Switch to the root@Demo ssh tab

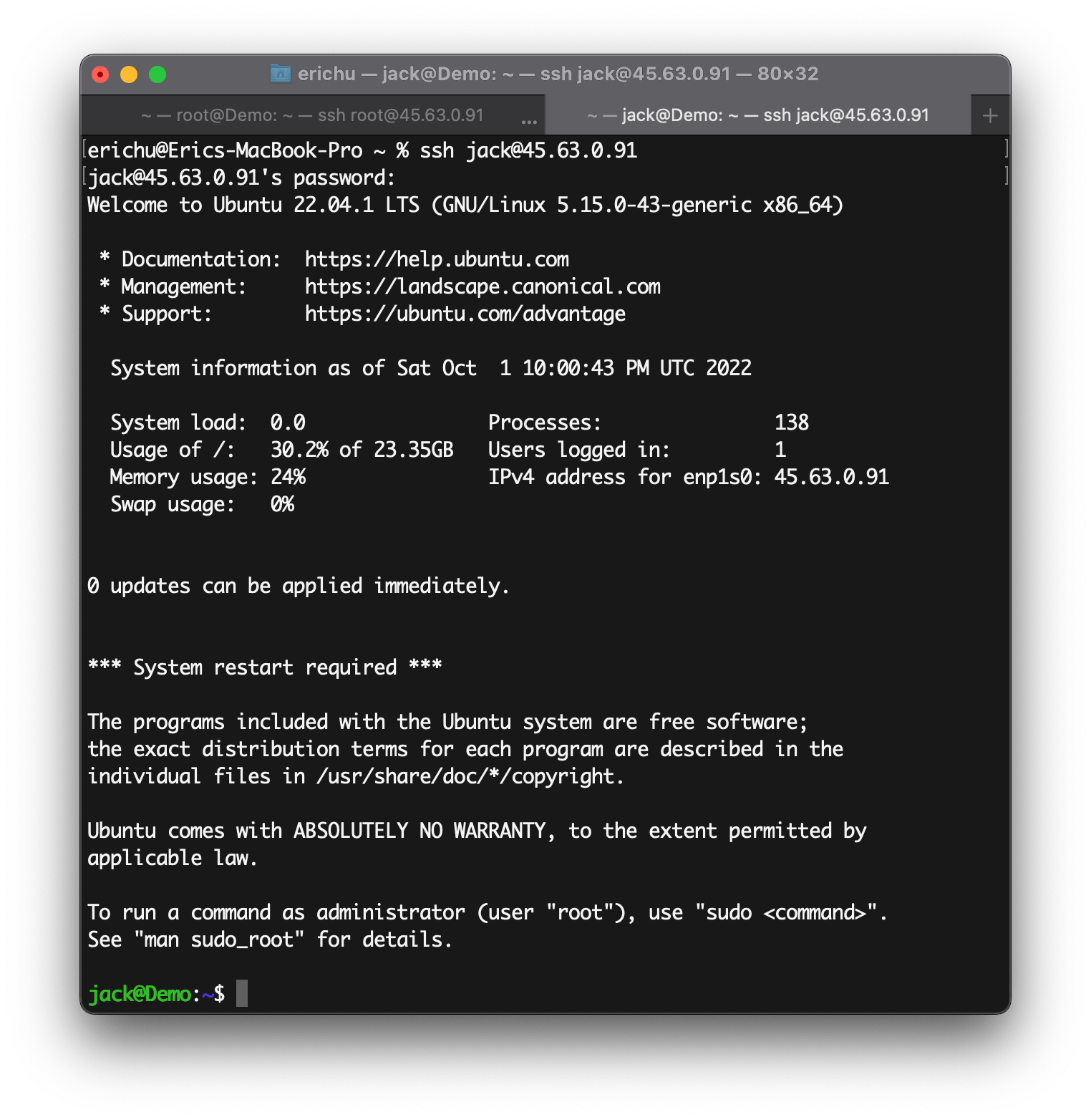(x=313, y=115)
